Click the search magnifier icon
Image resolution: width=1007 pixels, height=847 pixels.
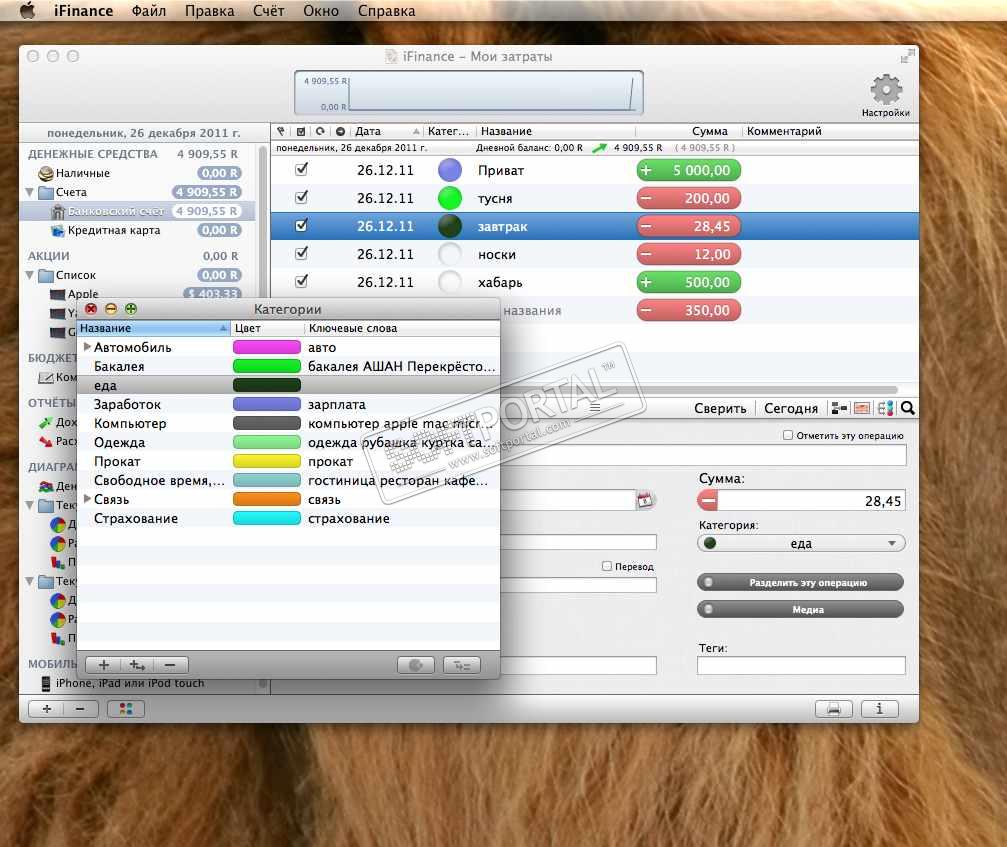907,408
